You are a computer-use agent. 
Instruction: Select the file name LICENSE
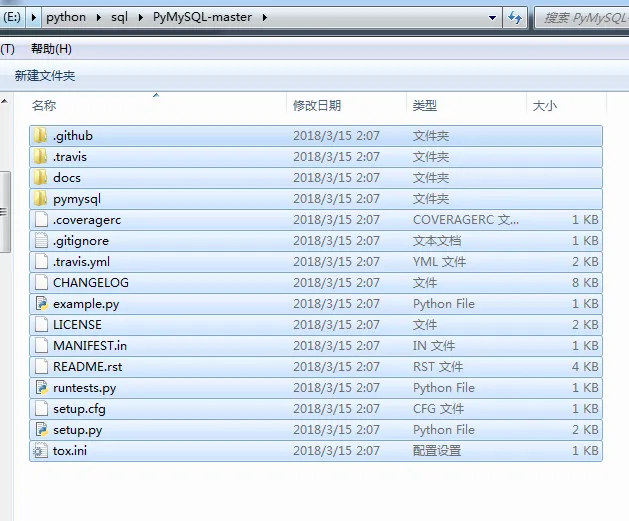(77, 324)
